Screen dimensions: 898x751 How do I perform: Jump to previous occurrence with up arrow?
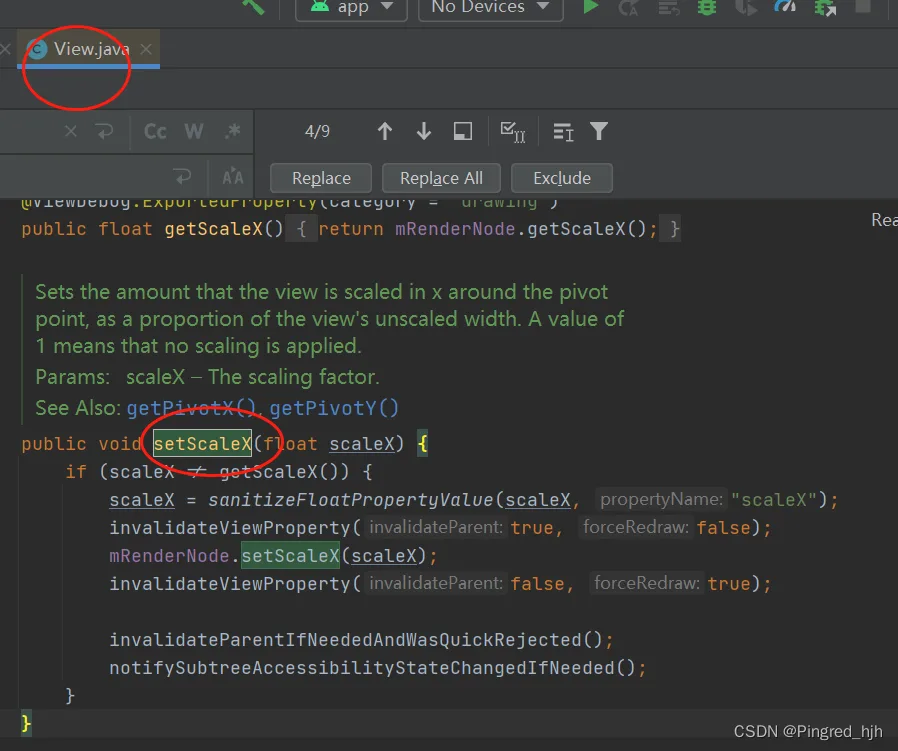[x=385, y=132]
